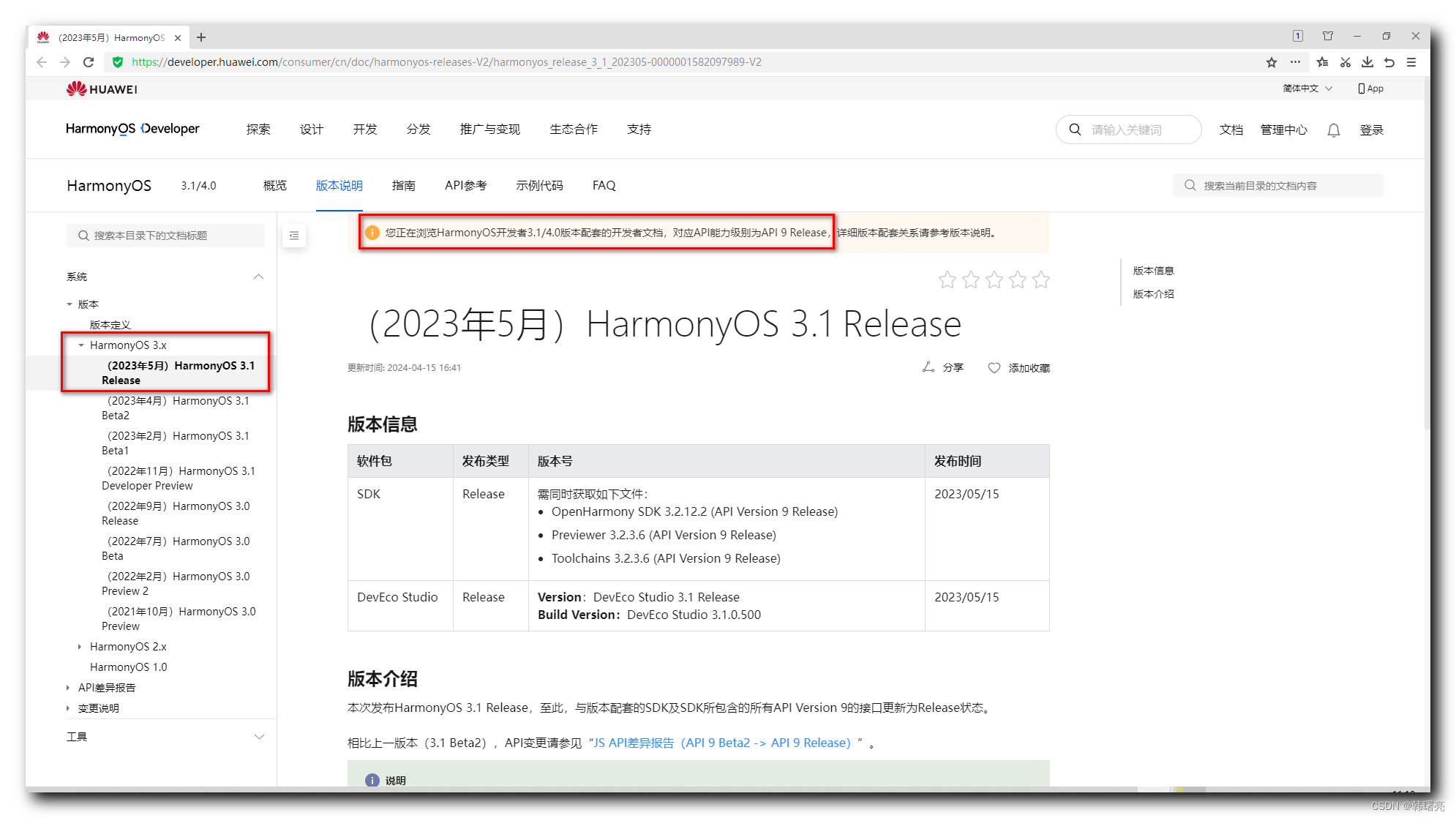Rate the page with the third star
Image resolution: width=1456 pixels, height=818 pixels.
(x=994, y=279)
